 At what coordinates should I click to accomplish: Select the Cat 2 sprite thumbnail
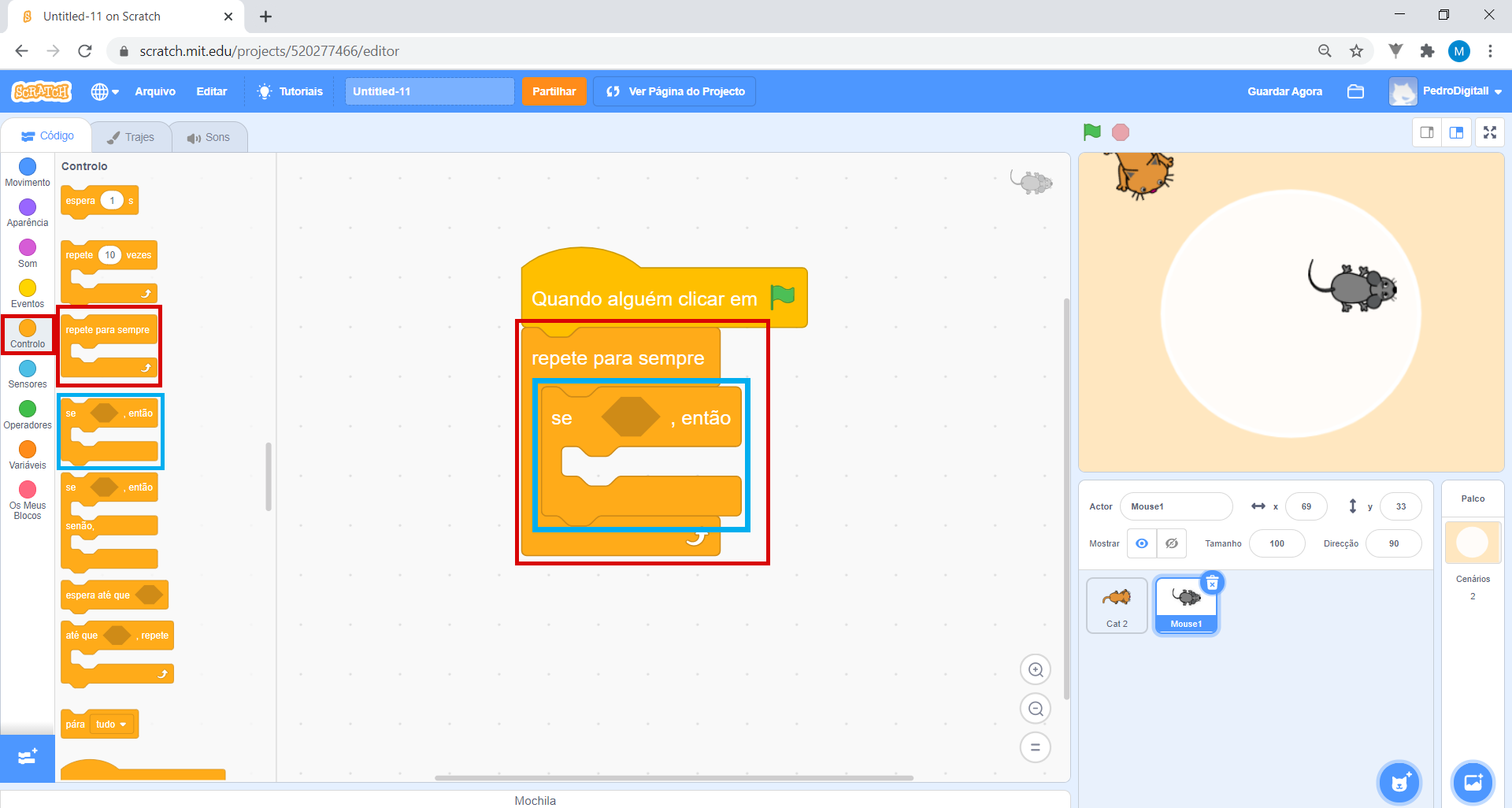click(1117, 605)
